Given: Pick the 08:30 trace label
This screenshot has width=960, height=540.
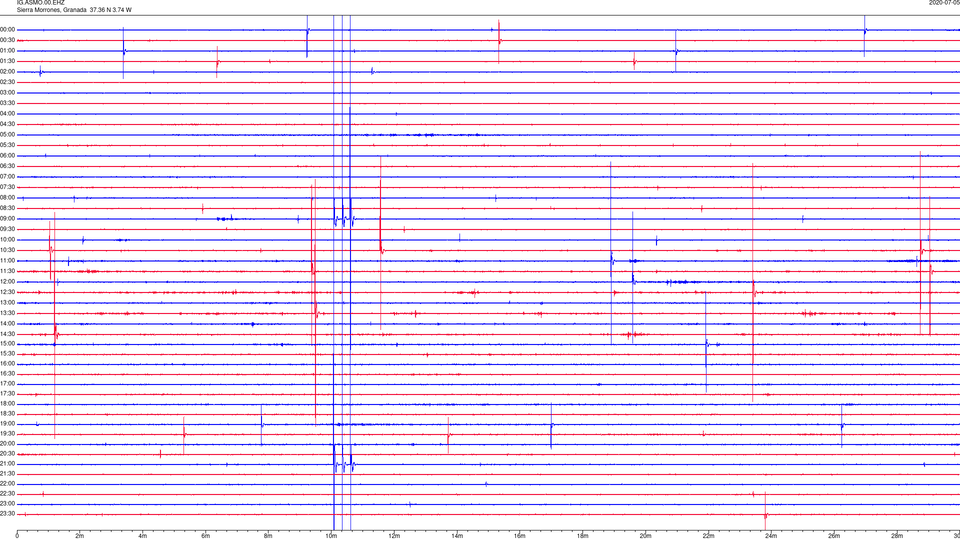Looking at the screenshot, I should pos(8,208).
